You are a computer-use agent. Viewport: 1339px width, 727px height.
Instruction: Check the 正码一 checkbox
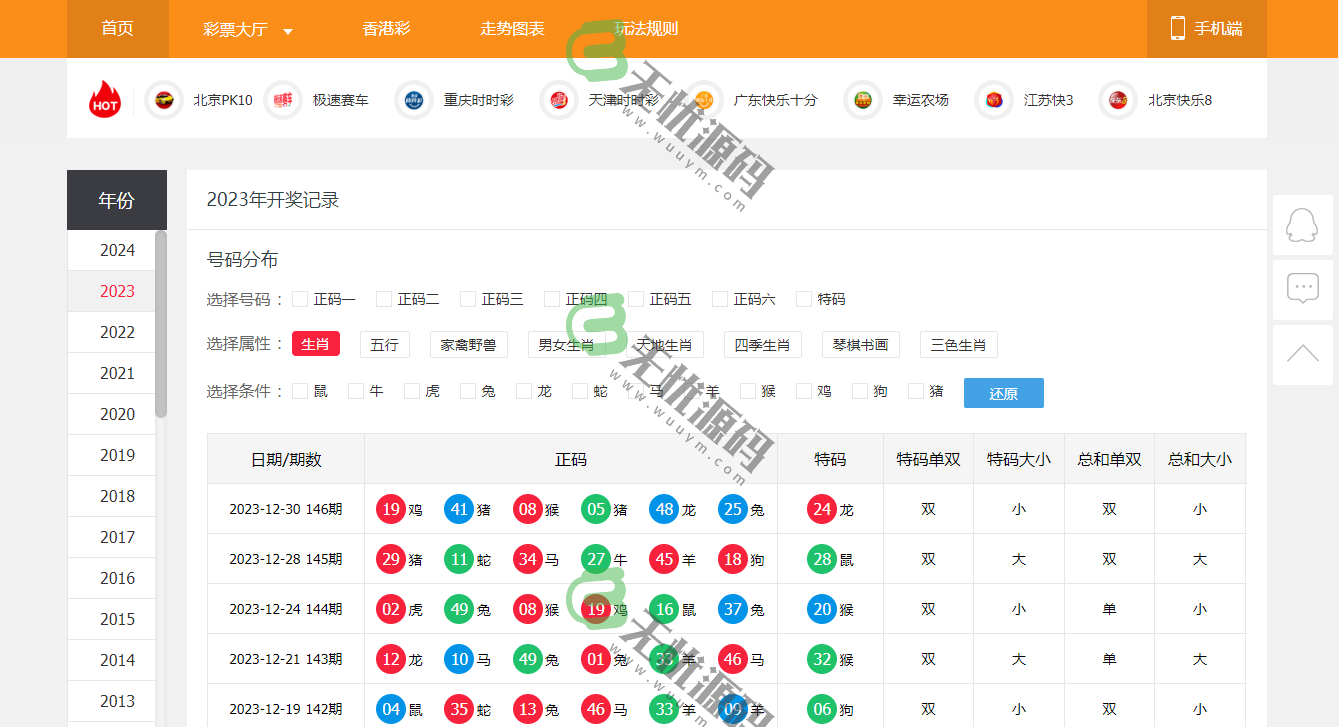300,298
